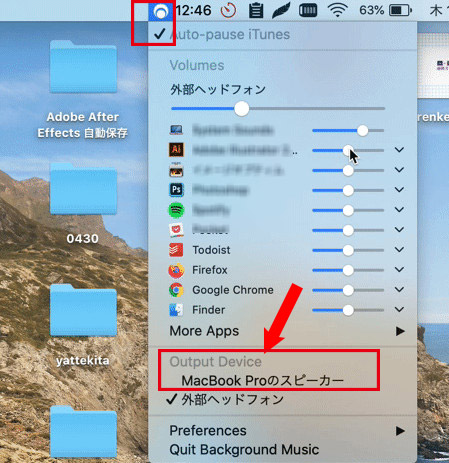Expand options chevron for Finder
Image resolution: width=449 pixels, height=463 pixels.
pyautogui.click(x=399, y=310)
